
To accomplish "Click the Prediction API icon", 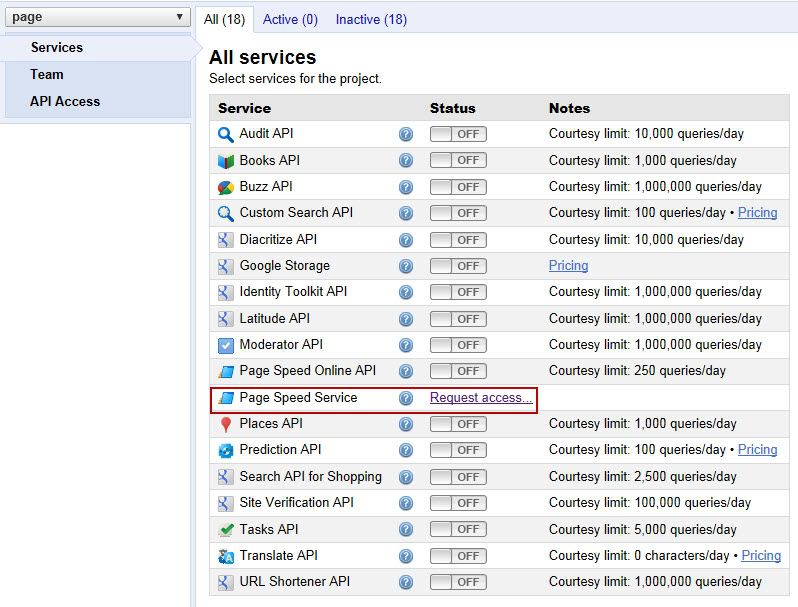I will coord(225,451).
